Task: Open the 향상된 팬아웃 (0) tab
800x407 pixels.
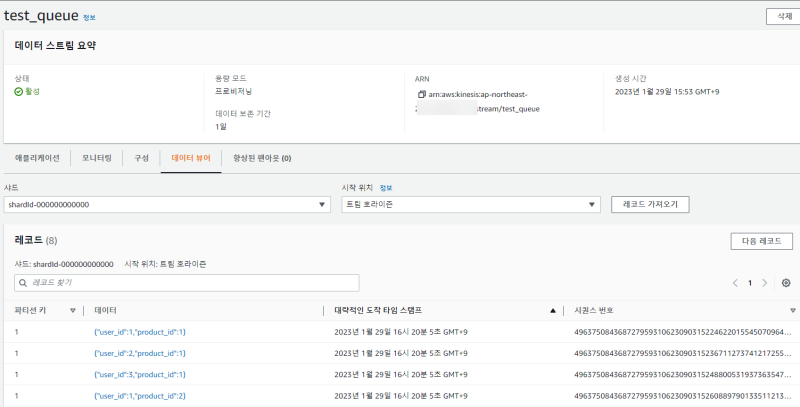Action: point(261,158)
